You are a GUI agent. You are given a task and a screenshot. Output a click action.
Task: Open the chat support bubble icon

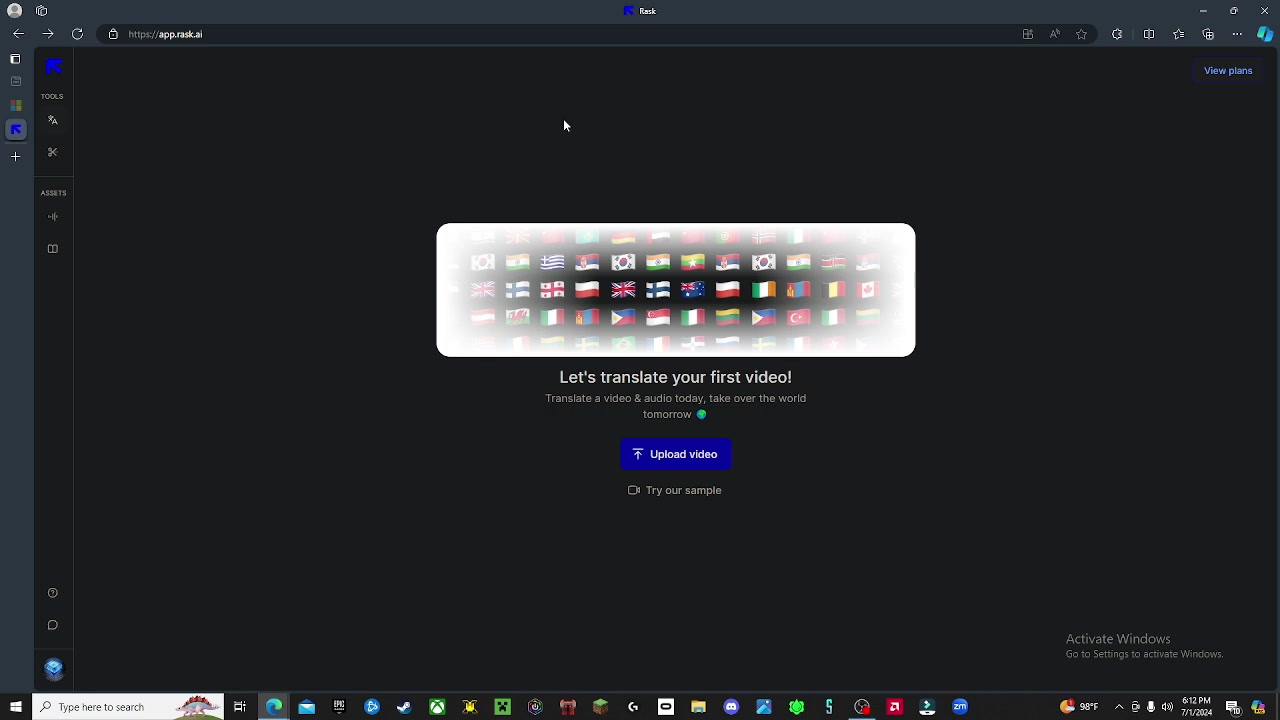pos(53,625)
